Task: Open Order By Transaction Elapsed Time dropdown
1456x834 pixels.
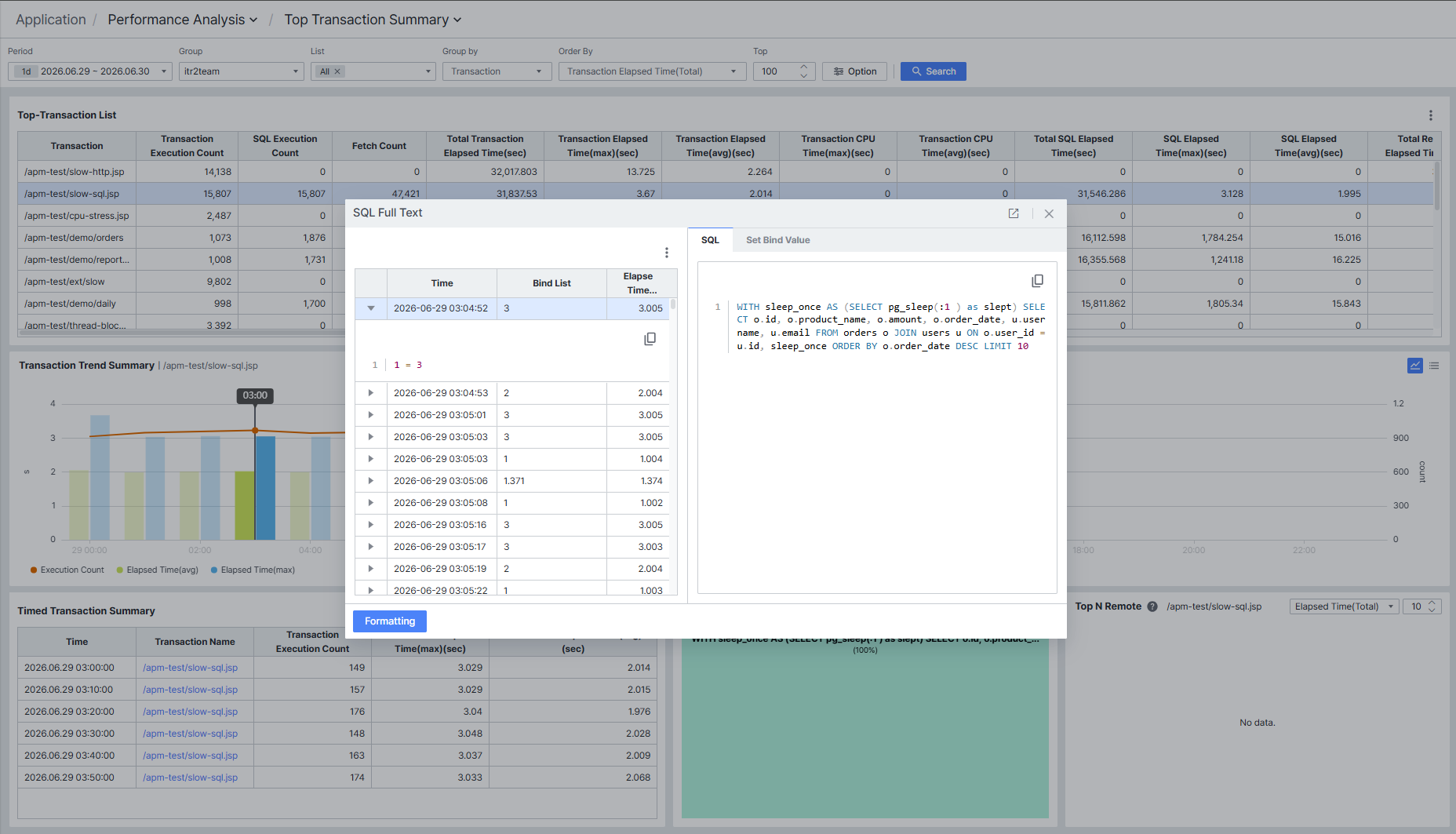Action: pyautogui.click(x=653, y=71)
